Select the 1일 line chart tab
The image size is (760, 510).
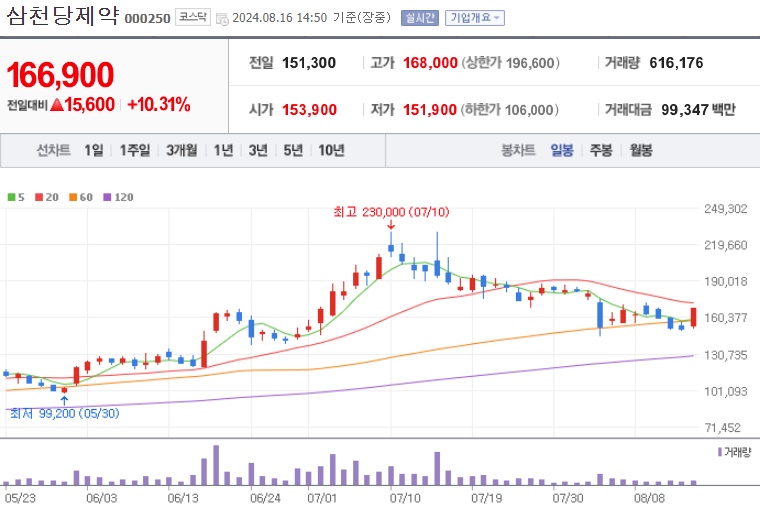[94, 150]
